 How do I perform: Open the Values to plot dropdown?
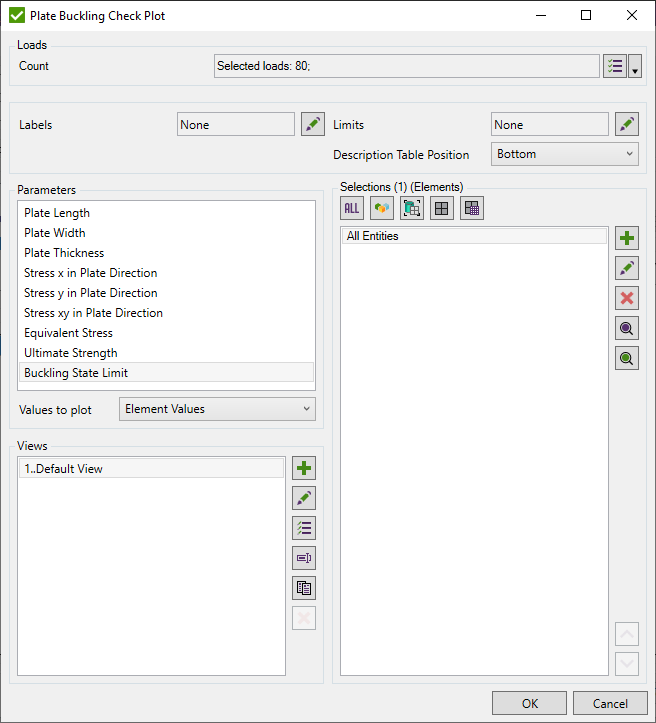pos(217,409)
